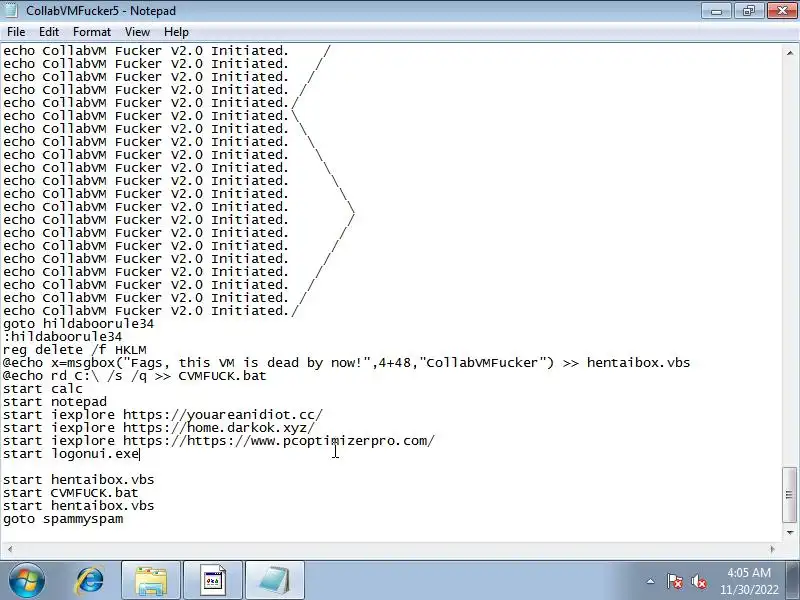Click the Notepad title bar icon
This screenshot has height=600, width=800.
11,10
